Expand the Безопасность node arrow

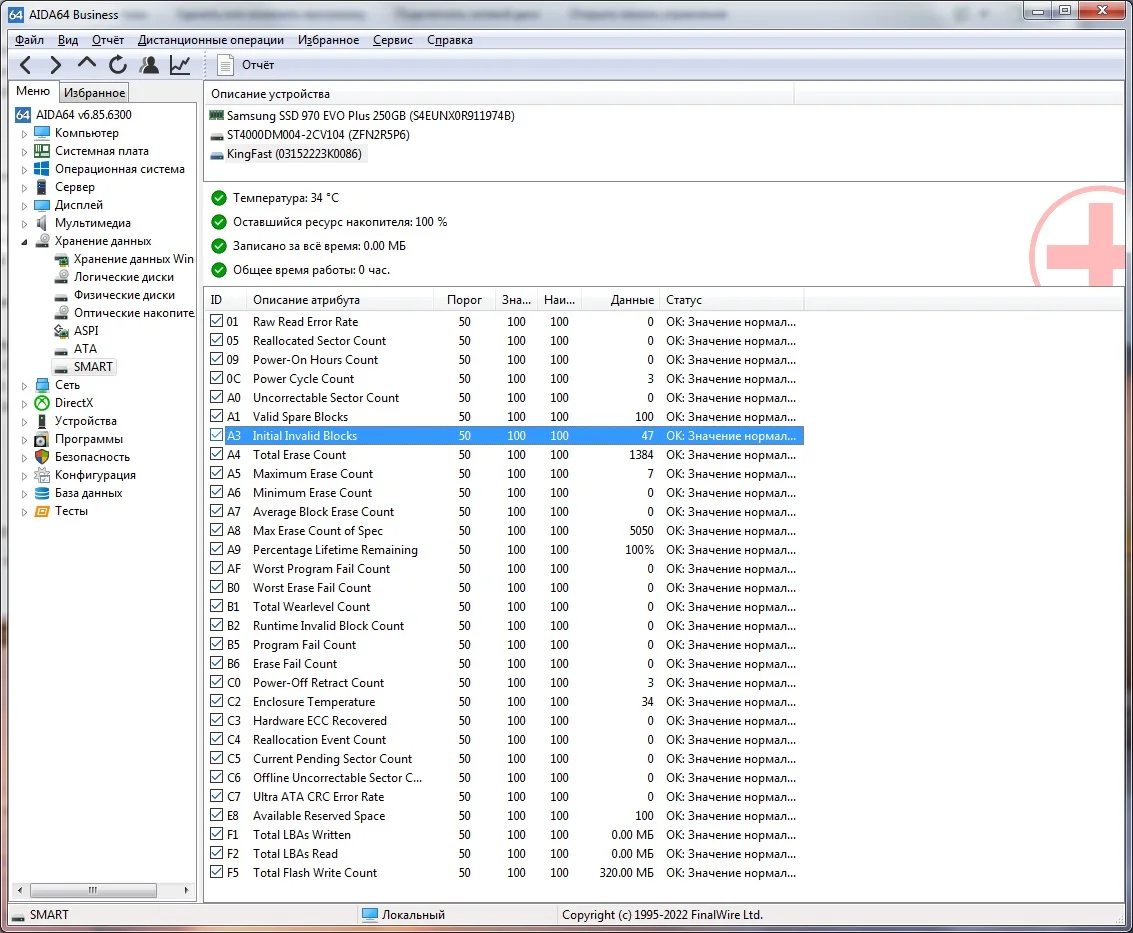pos(24,457)
